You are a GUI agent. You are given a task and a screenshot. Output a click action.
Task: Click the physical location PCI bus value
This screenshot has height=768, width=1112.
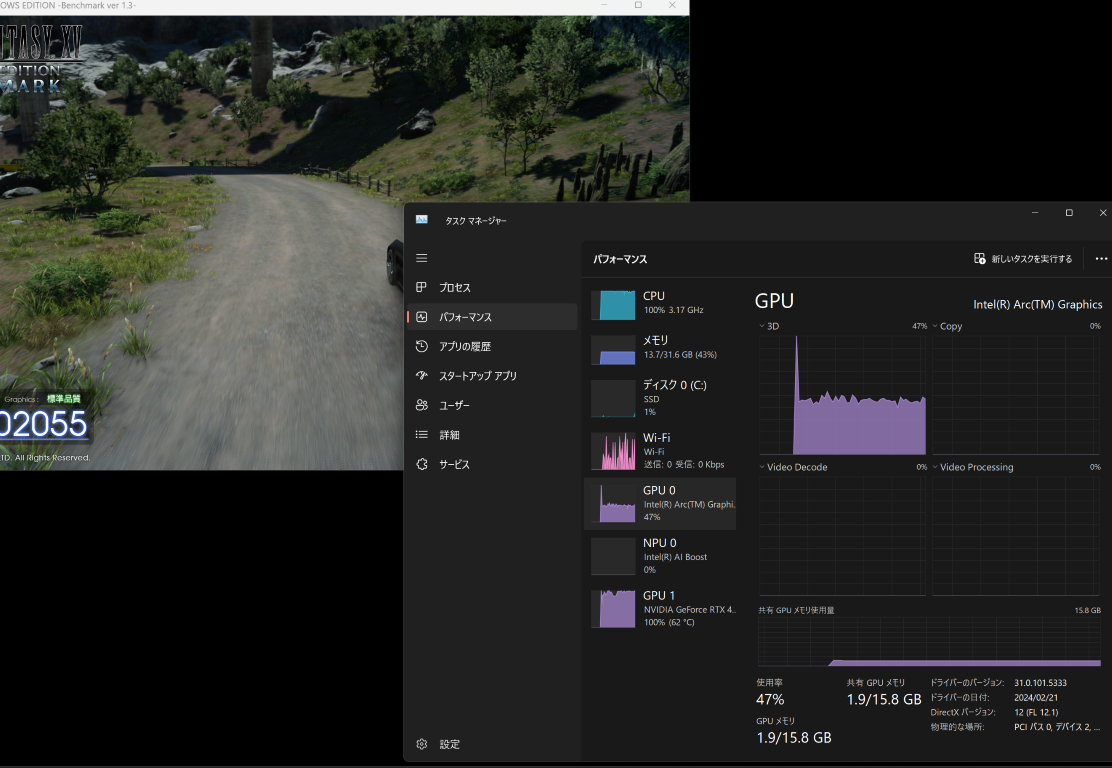(x=1057, y=727)
